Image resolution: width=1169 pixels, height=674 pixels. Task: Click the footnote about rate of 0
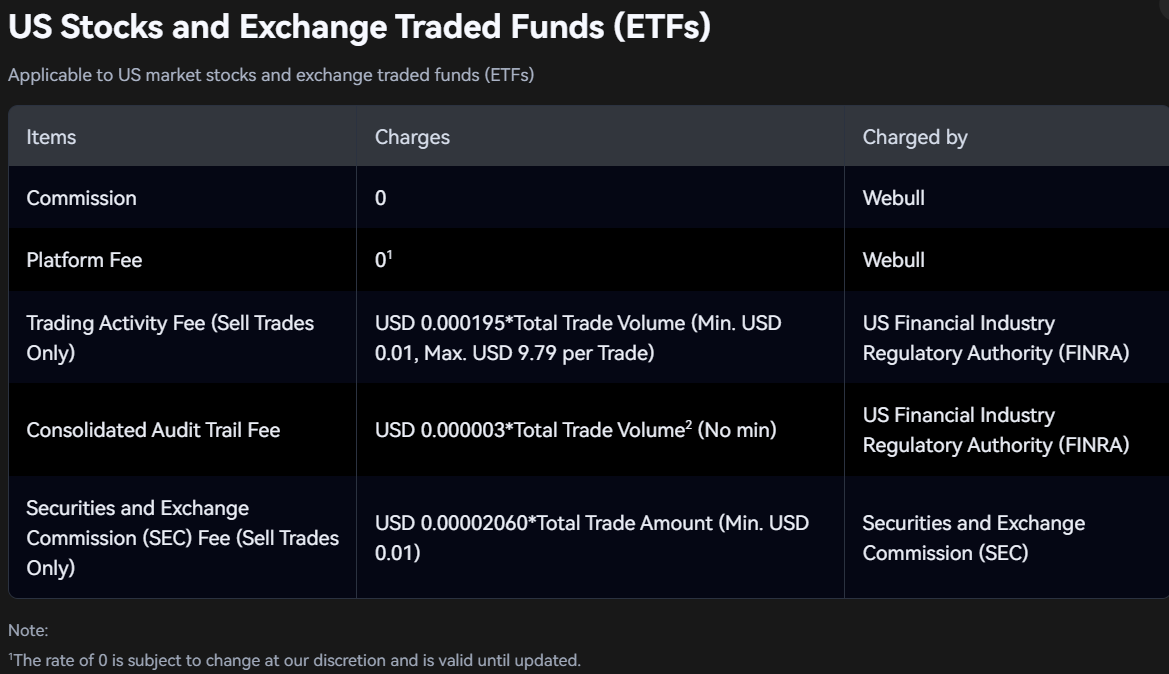(294, 661)
